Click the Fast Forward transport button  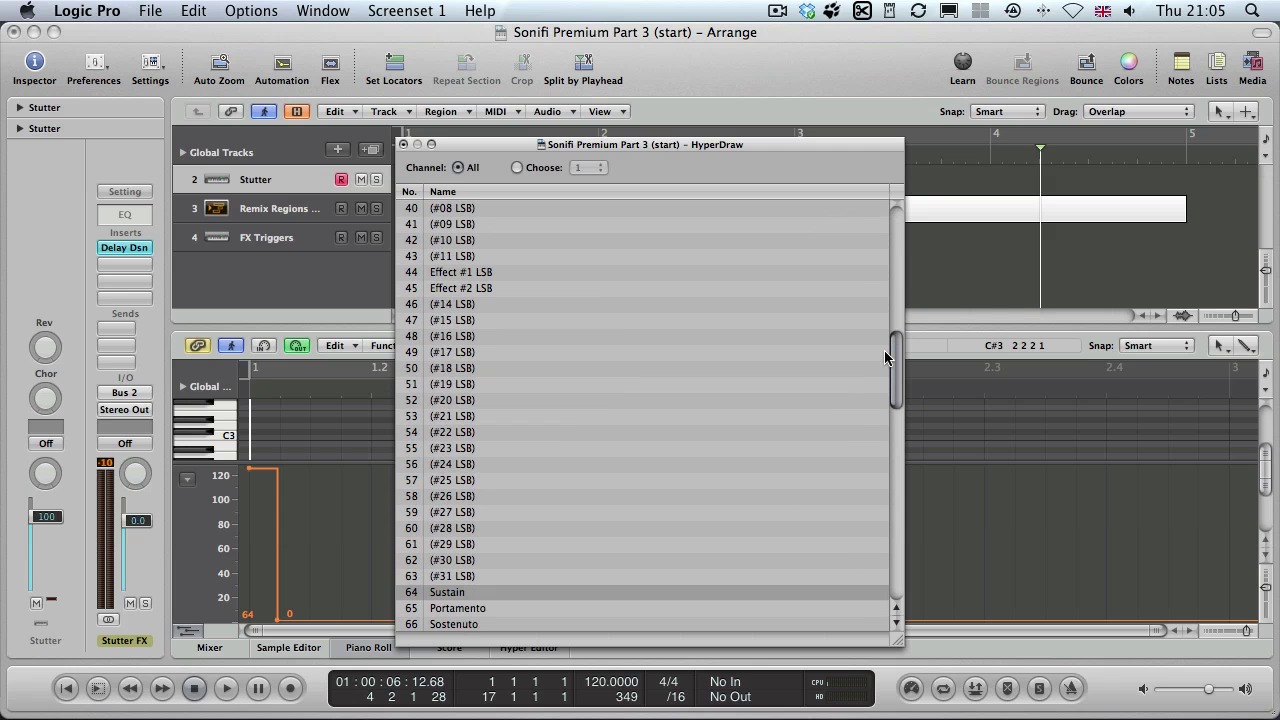pos(162,688)
